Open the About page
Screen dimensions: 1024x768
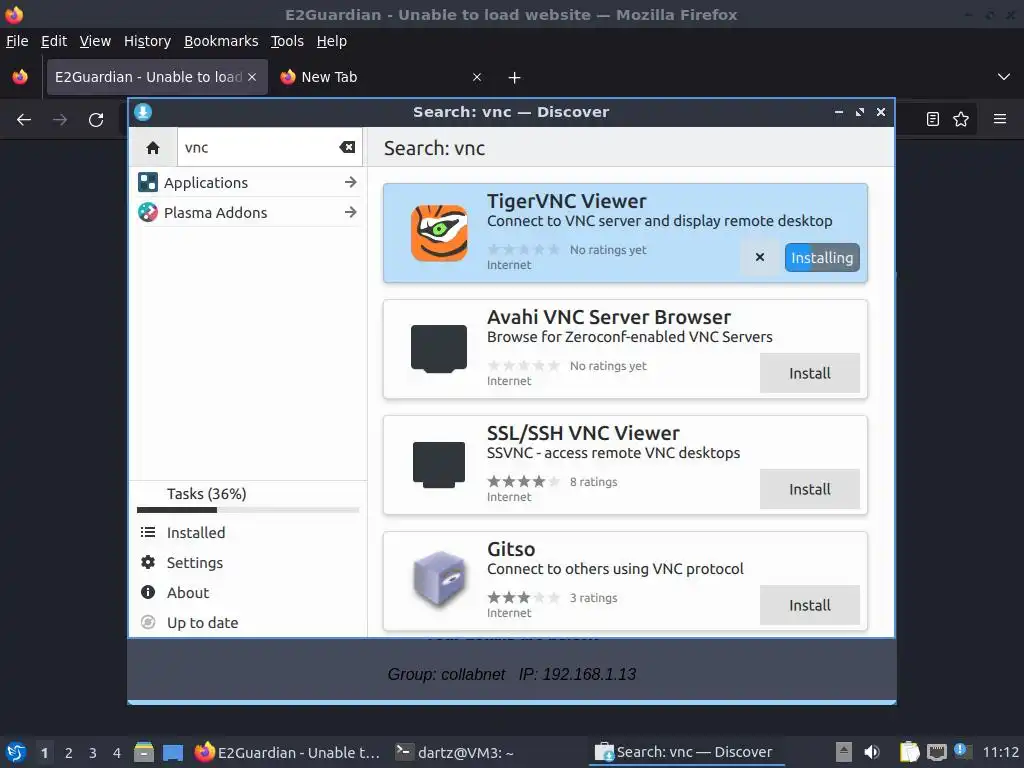[x=248, y=593]
